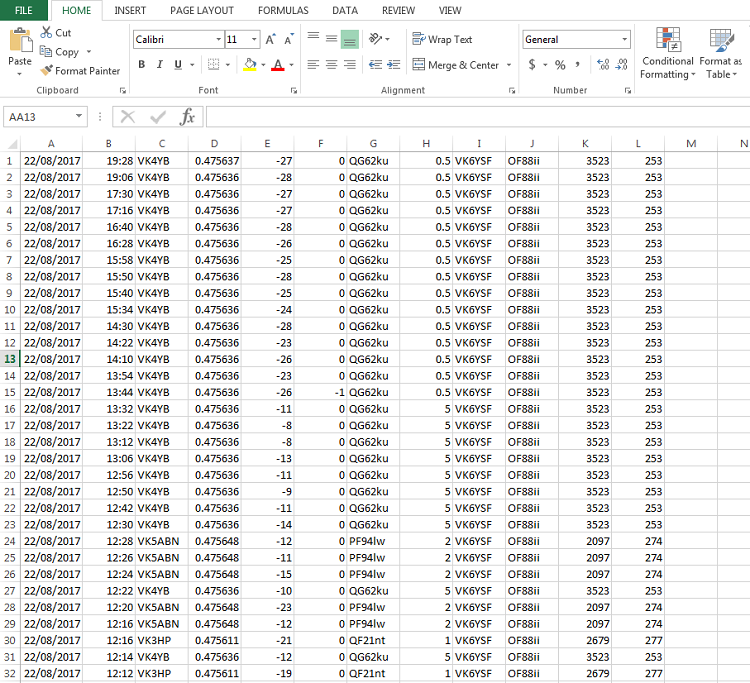
Task: Click the Merge & Center button
Action: point(455,65)
